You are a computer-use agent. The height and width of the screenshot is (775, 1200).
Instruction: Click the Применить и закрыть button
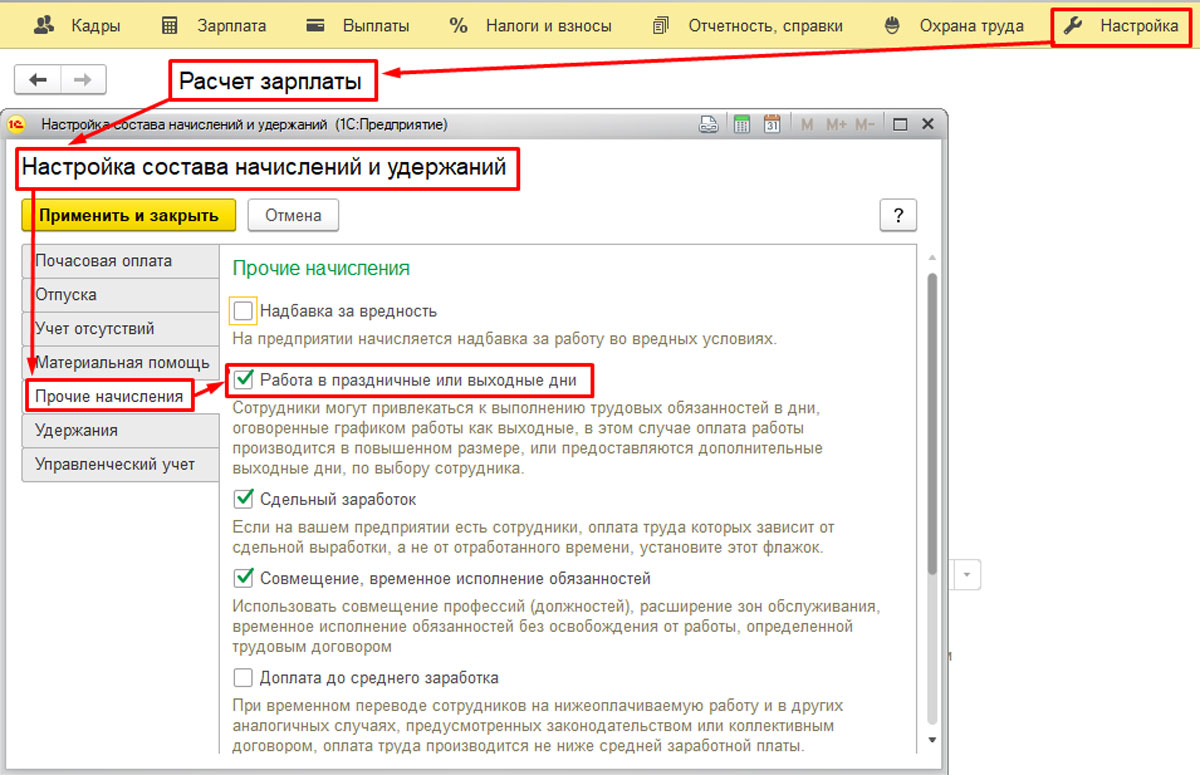point(128,215)
